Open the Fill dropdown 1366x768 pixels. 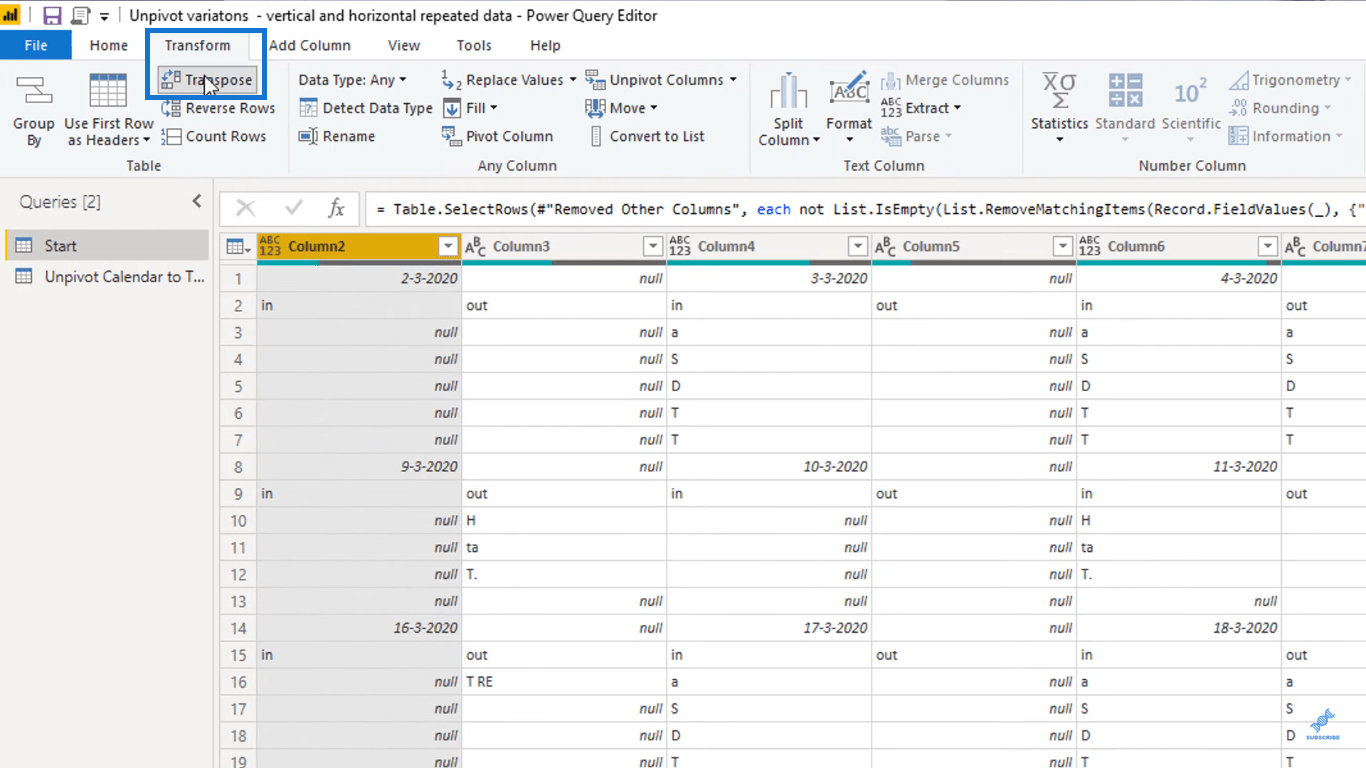[469, 108]
